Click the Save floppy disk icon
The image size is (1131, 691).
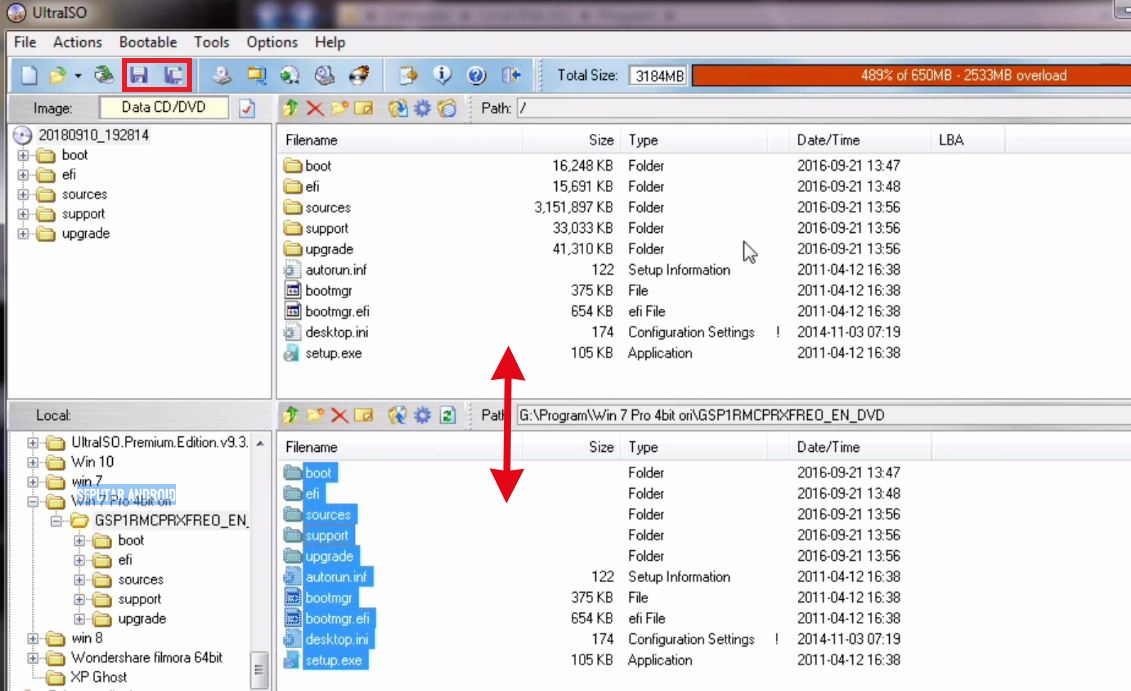138,75
